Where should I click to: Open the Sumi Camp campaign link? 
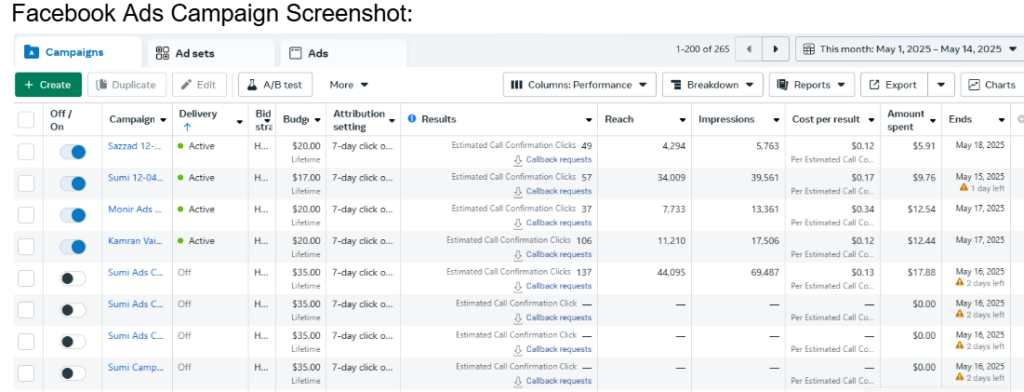tap(135, 368)
